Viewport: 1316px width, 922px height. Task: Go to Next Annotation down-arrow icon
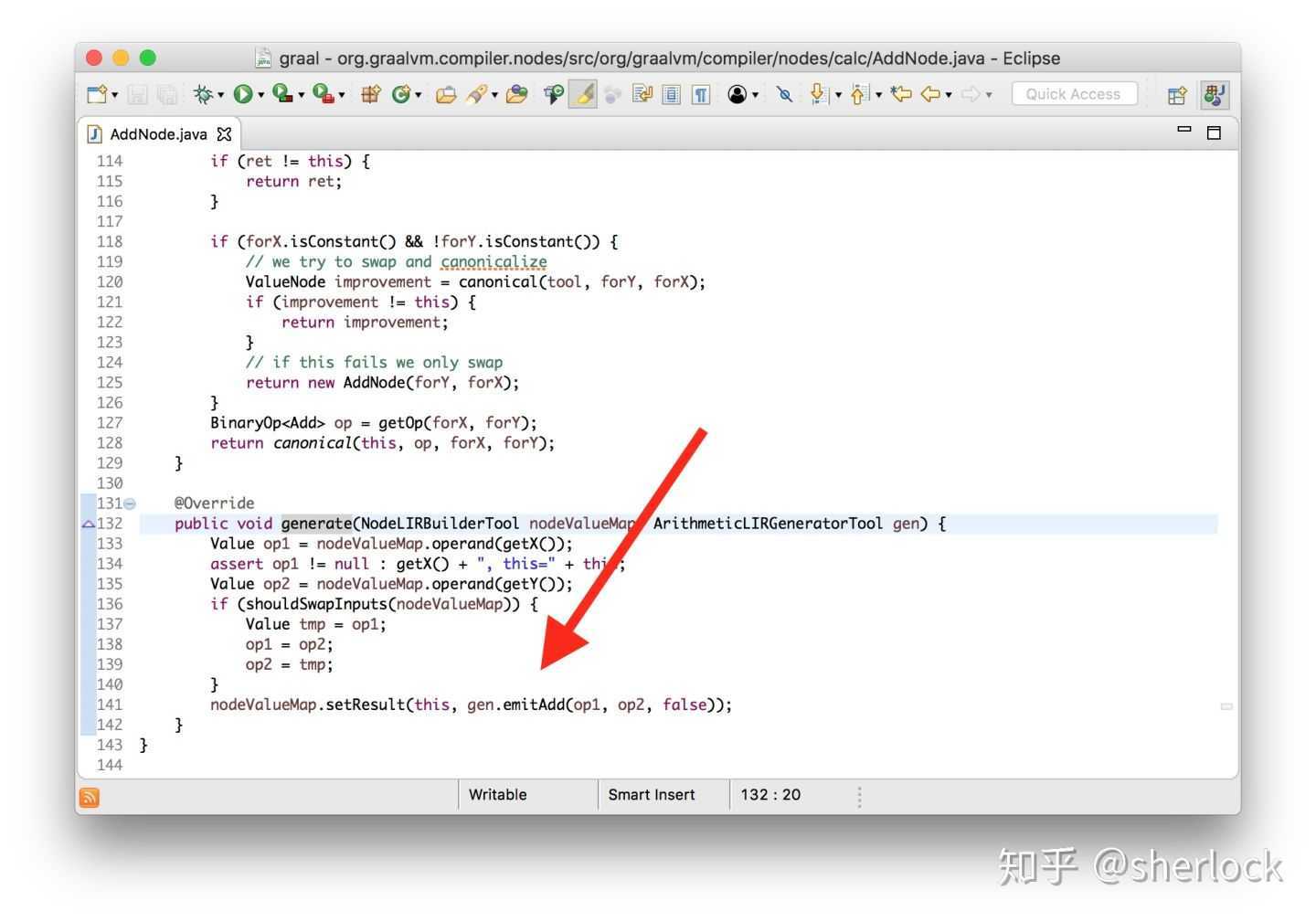pos(819,94)
